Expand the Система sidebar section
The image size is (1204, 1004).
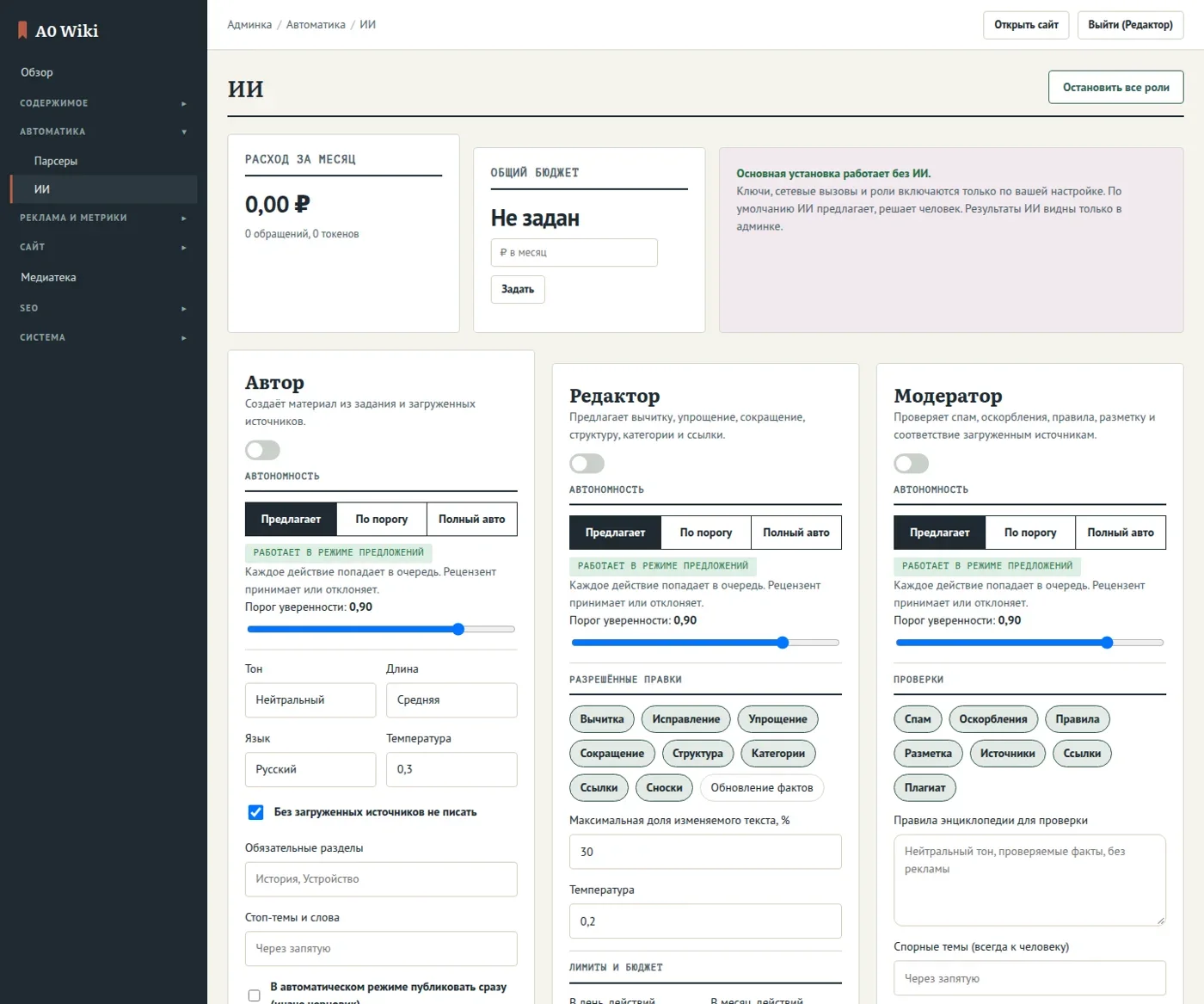(x=103, y=337)
